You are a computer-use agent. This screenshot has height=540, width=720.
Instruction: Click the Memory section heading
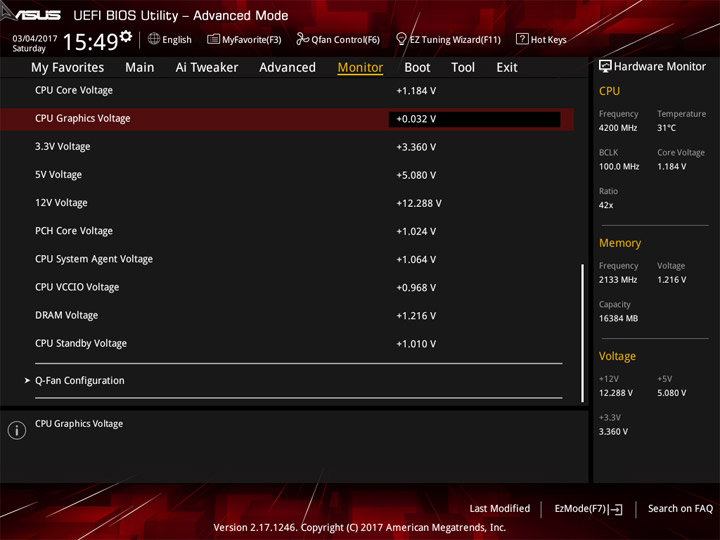pos(620,243)
